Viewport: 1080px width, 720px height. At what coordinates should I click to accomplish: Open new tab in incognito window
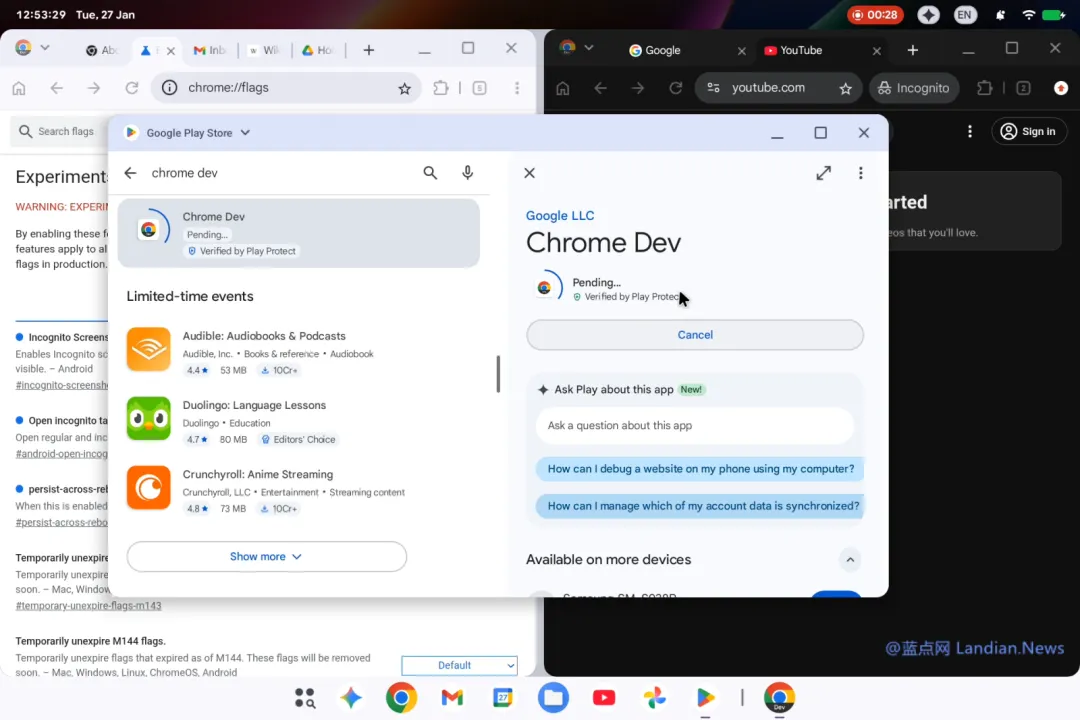tap(913, 50)
